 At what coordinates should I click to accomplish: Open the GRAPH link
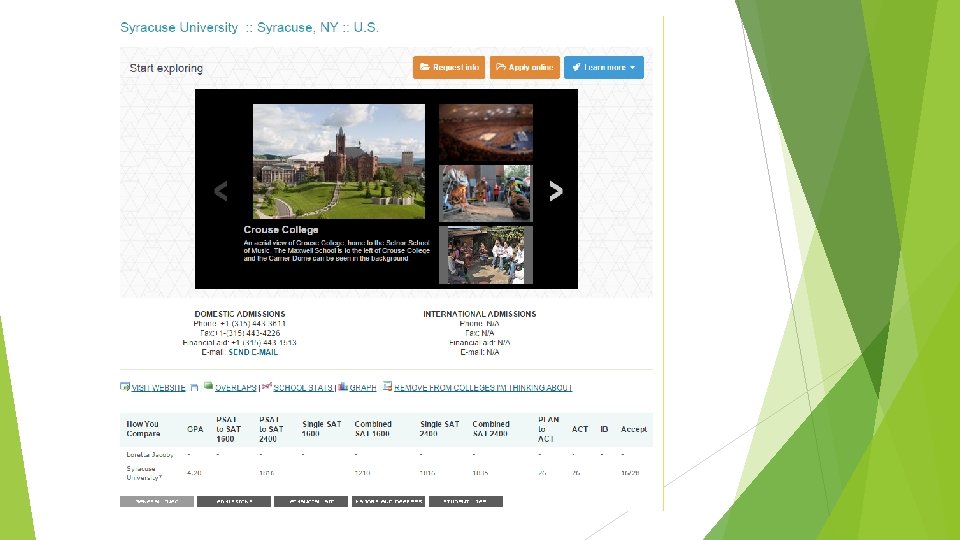[362, 388]
